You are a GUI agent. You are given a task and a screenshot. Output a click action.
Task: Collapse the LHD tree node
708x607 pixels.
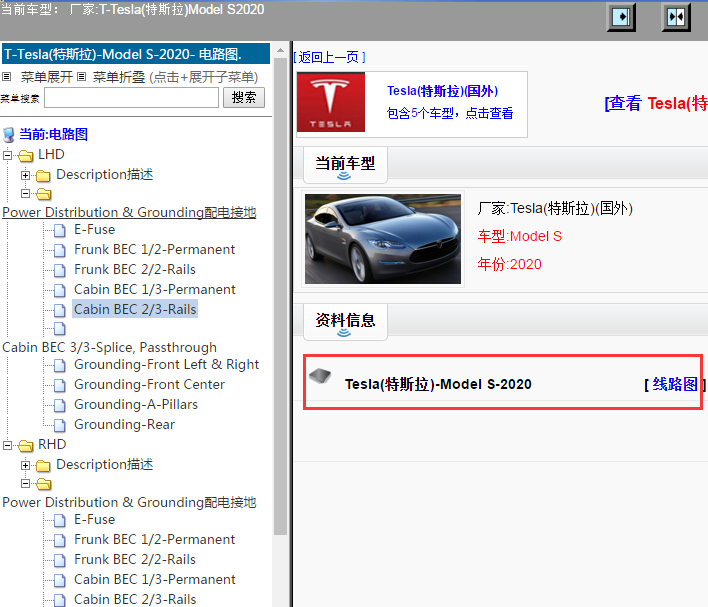click(7, 155)
